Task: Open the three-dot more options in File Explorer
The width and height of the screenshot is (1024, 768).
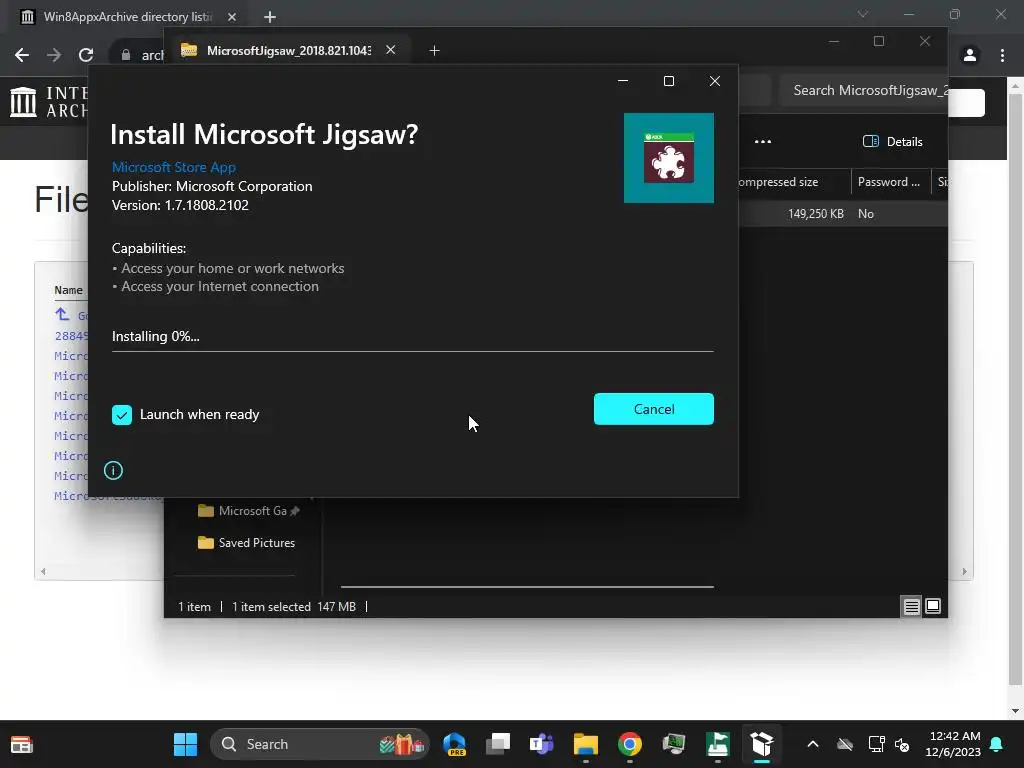Action: 763,141
